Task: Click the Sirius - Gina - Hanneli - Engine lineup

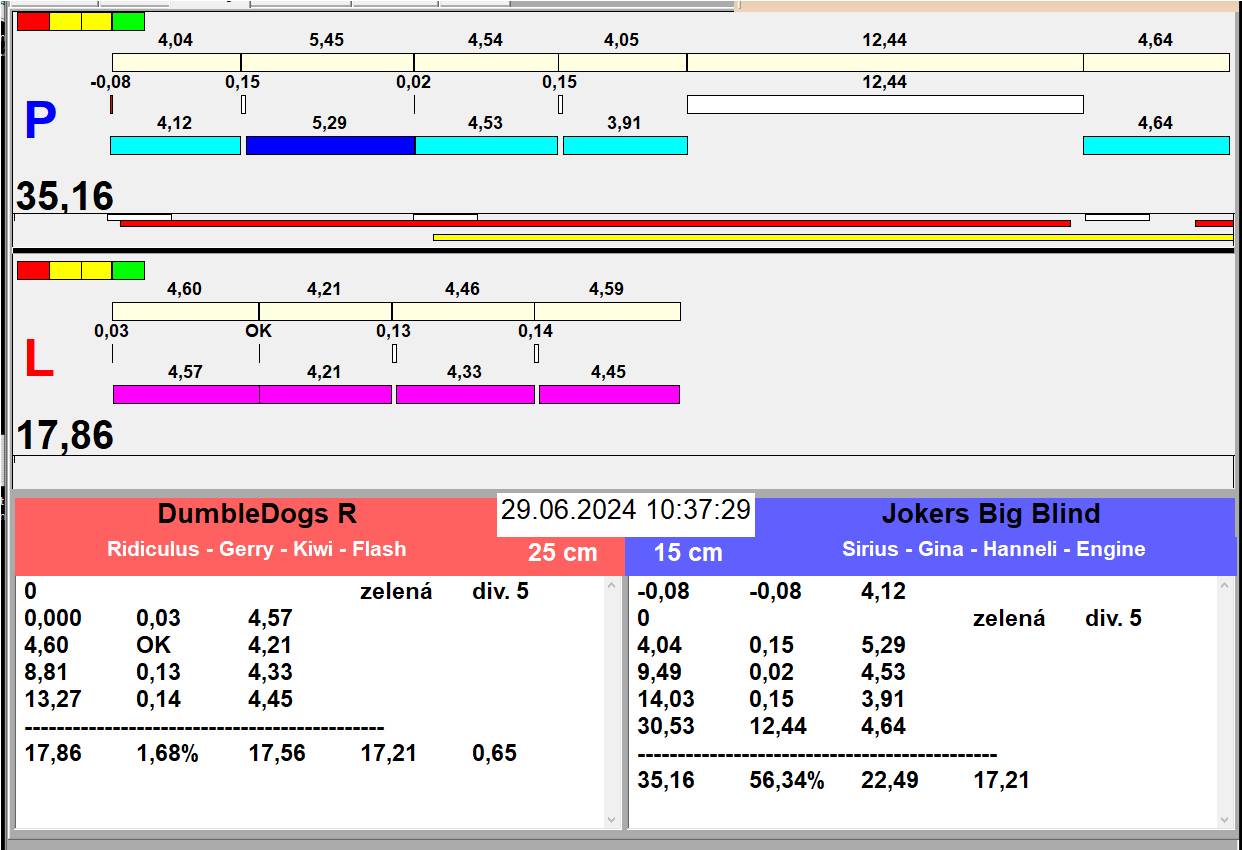Action: coord(994,549)
